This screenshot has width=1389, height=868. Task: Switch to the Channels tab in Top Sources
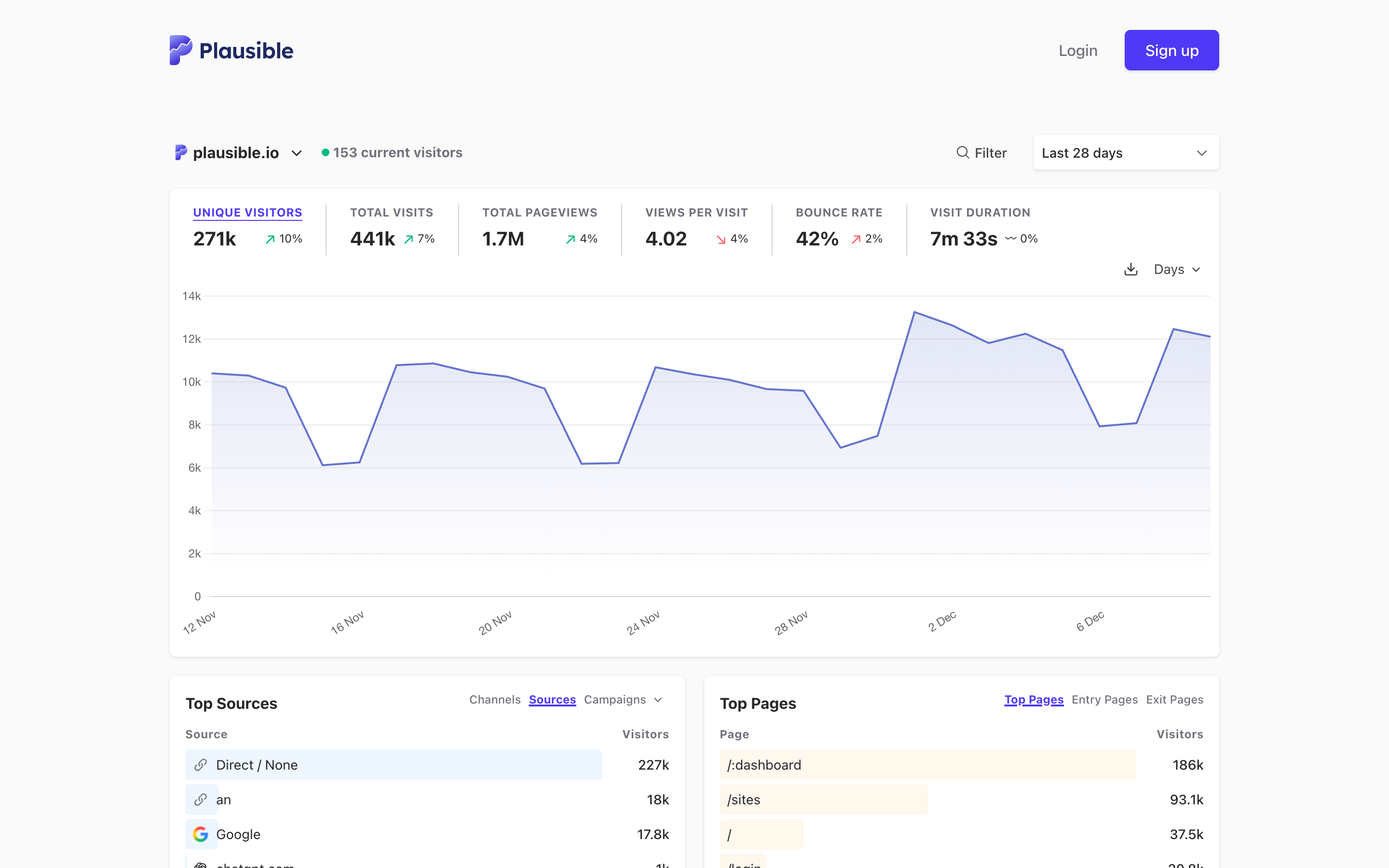494,700
